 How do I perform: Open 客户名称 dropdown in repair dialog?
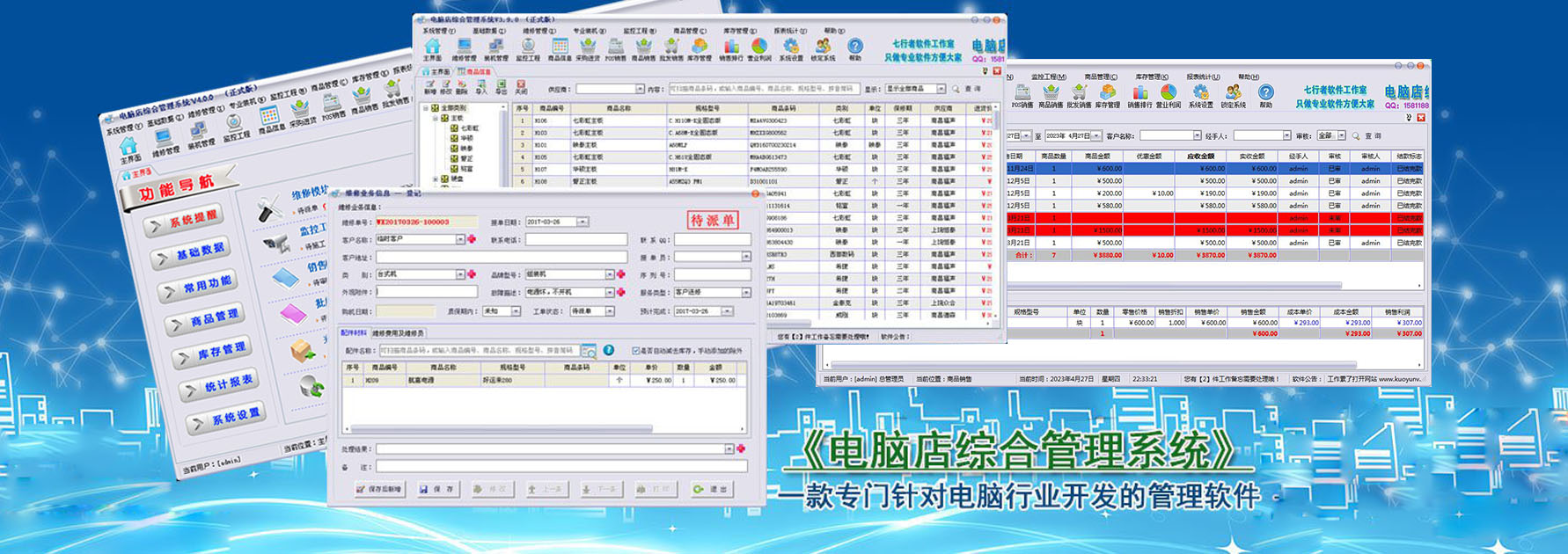coord(459,239)
